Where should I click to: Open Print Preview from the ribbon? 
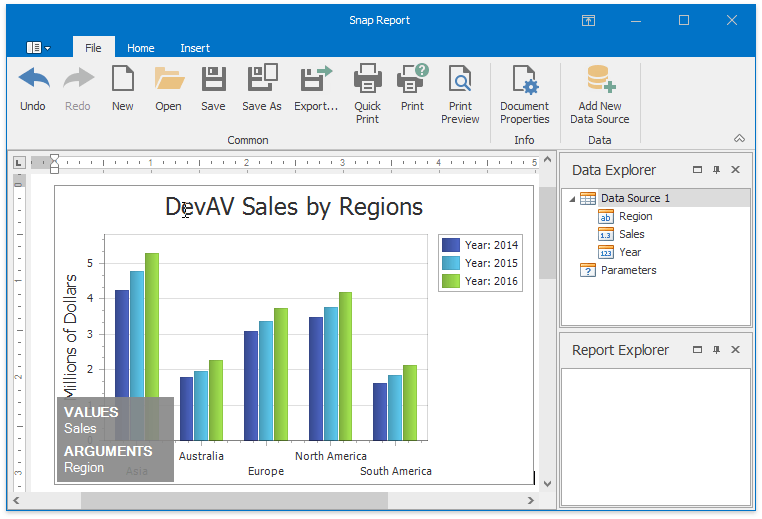pos(460,79)
